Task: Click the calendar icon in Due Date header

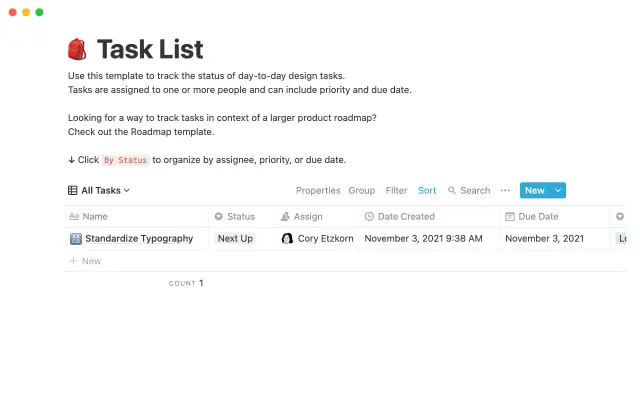Action: (510, 217)
